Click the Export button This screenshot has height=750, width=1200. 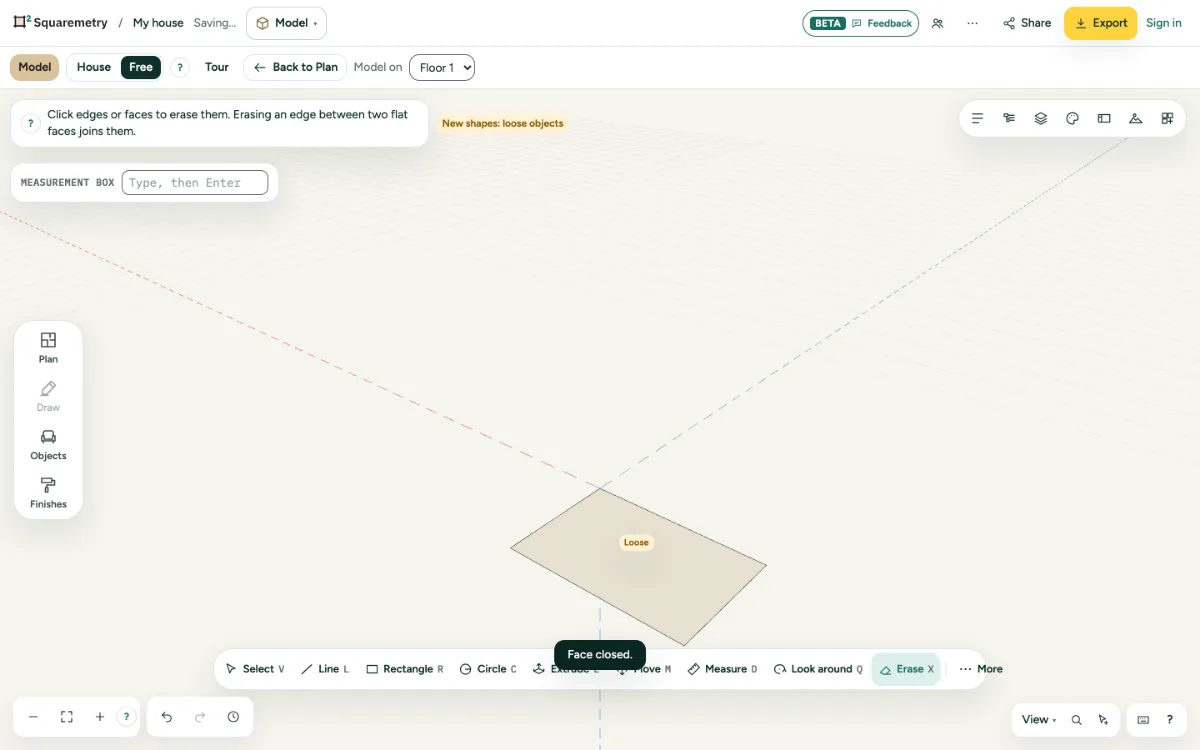tap(1100, 23)
